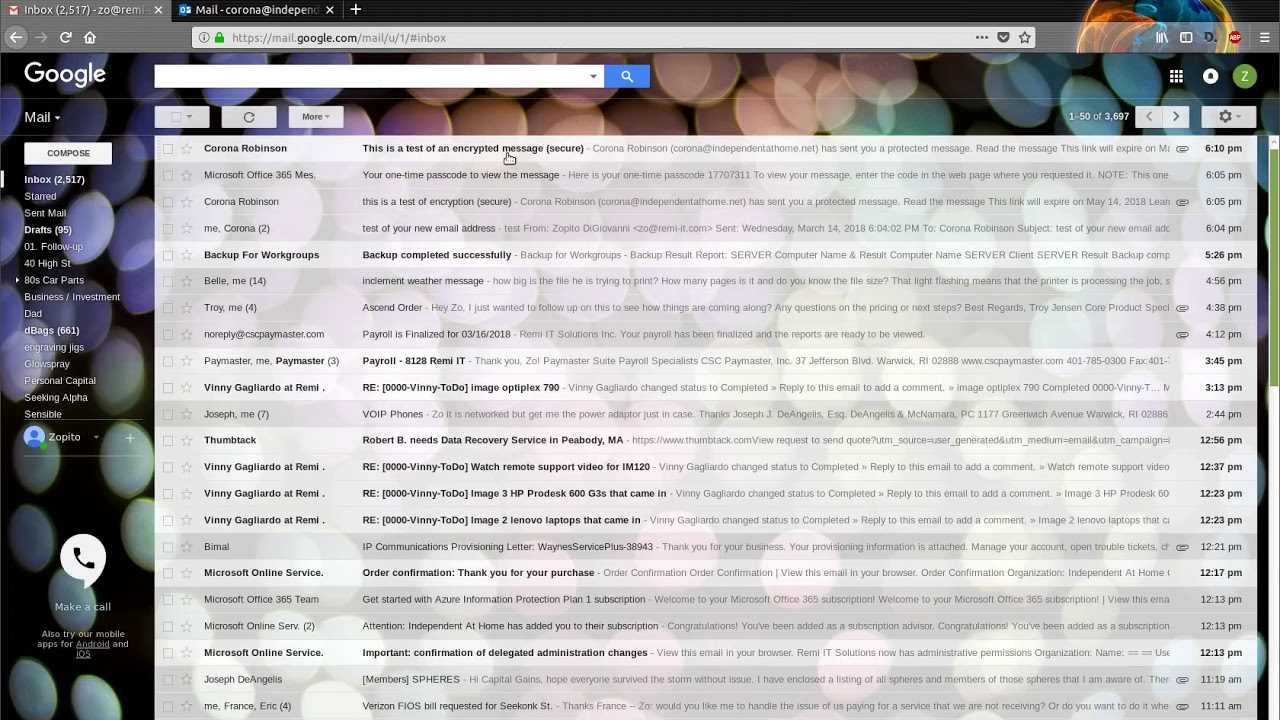The image size is (1280, 720).
Task: Open Backup completed successfully email
Action: [437, 255]
